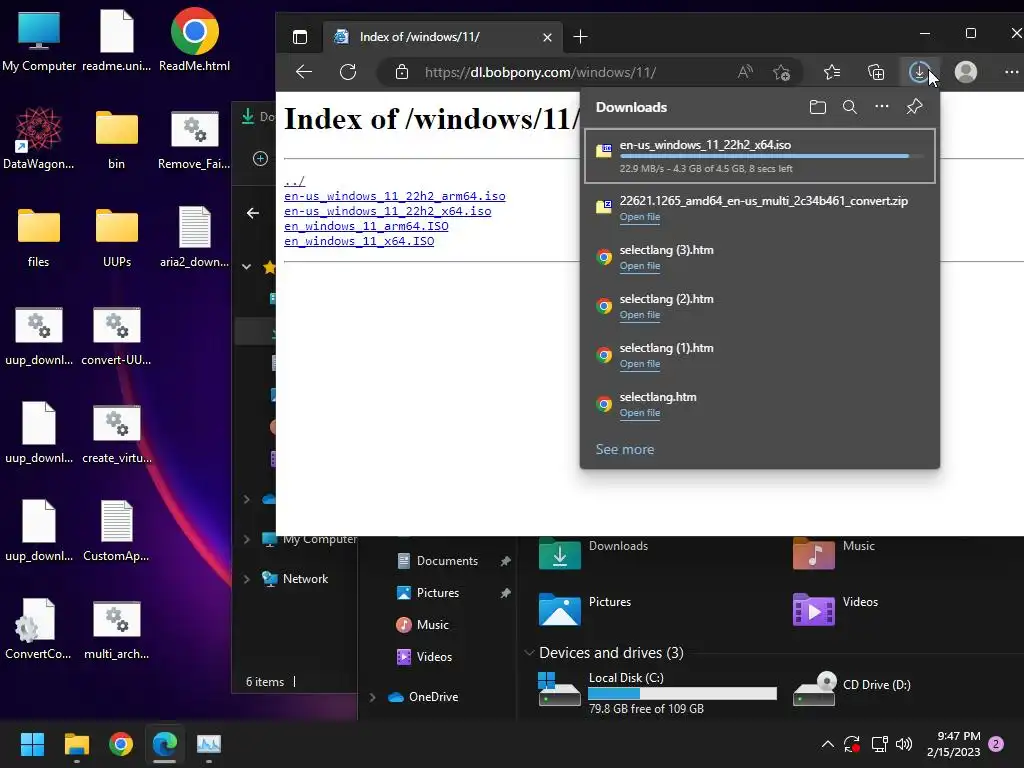
Task: Open the Videos folder tile in Explorer
Action: click(x=814, y=609)
